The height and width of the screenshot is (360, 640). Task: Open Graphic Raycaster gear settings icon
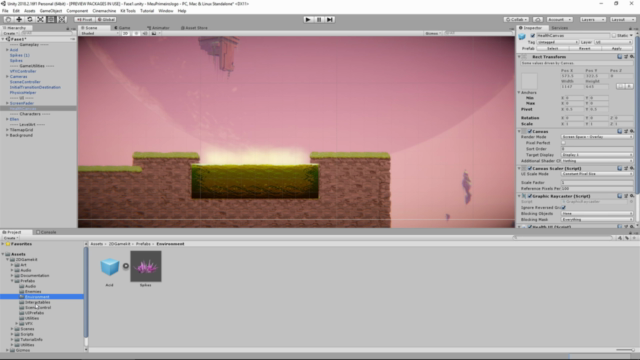(632, 196)
